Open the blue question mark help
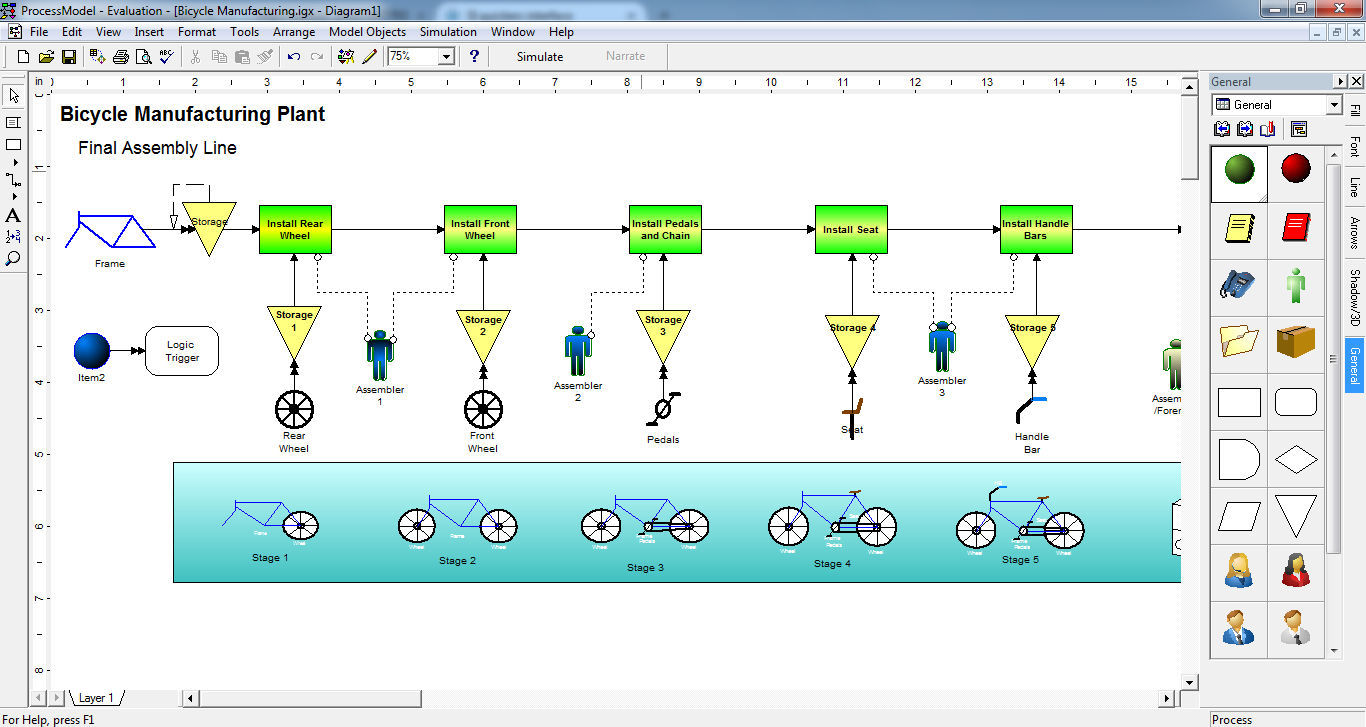The width and height of the screenshot is (1366, 727). tap(474, 57)
